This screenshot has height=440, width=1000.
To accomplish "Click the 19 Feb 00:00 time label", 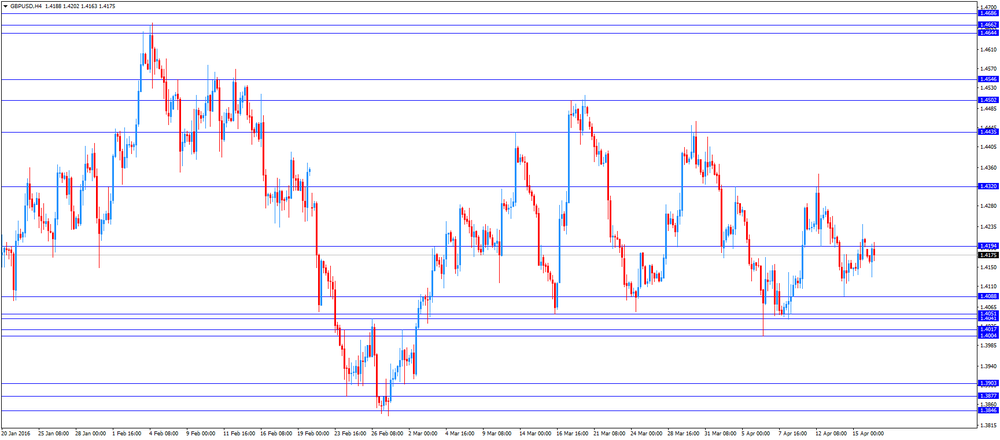I will 313,432.
